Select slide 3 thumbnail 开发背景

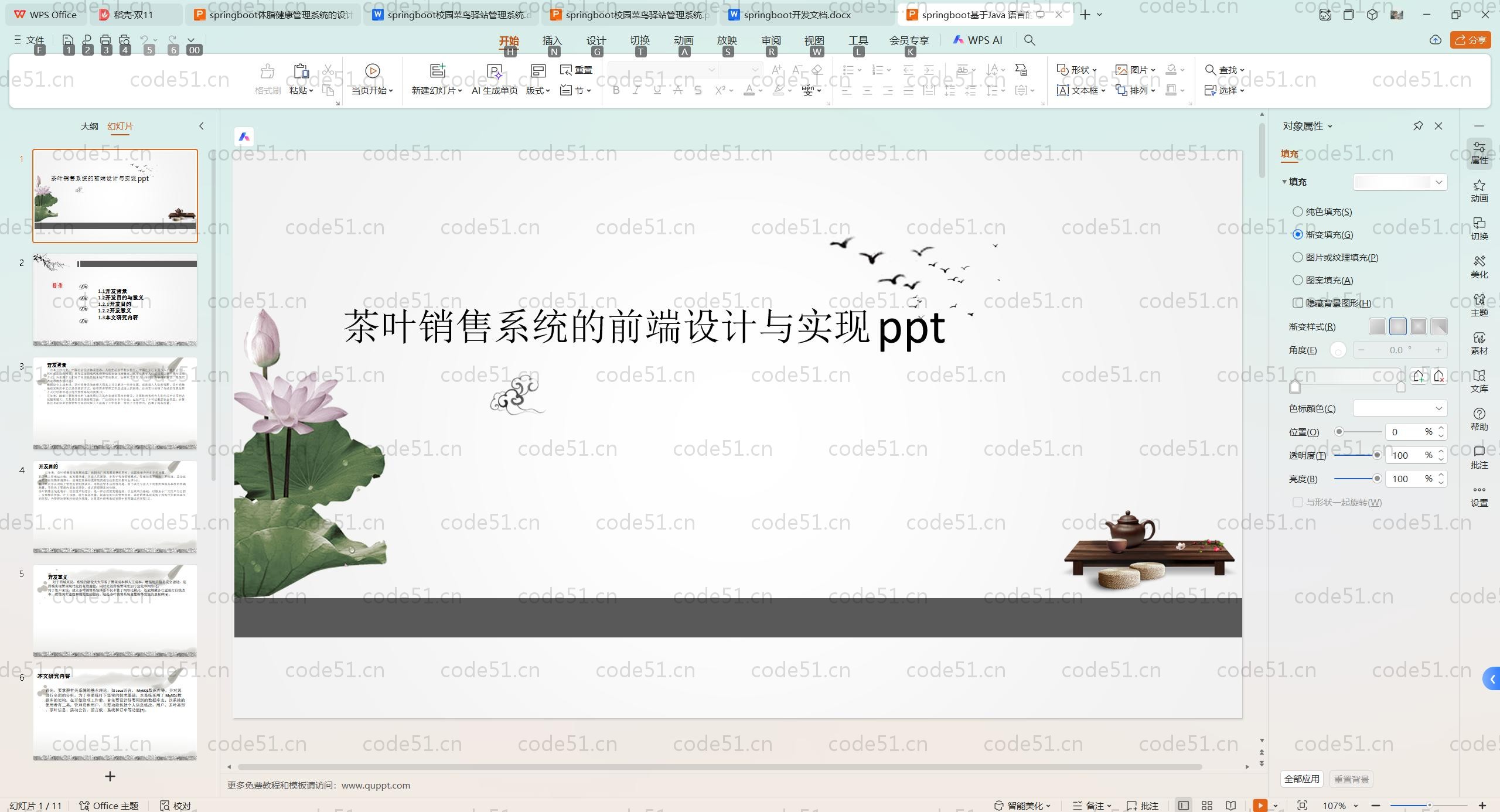[x=115, y=403]
